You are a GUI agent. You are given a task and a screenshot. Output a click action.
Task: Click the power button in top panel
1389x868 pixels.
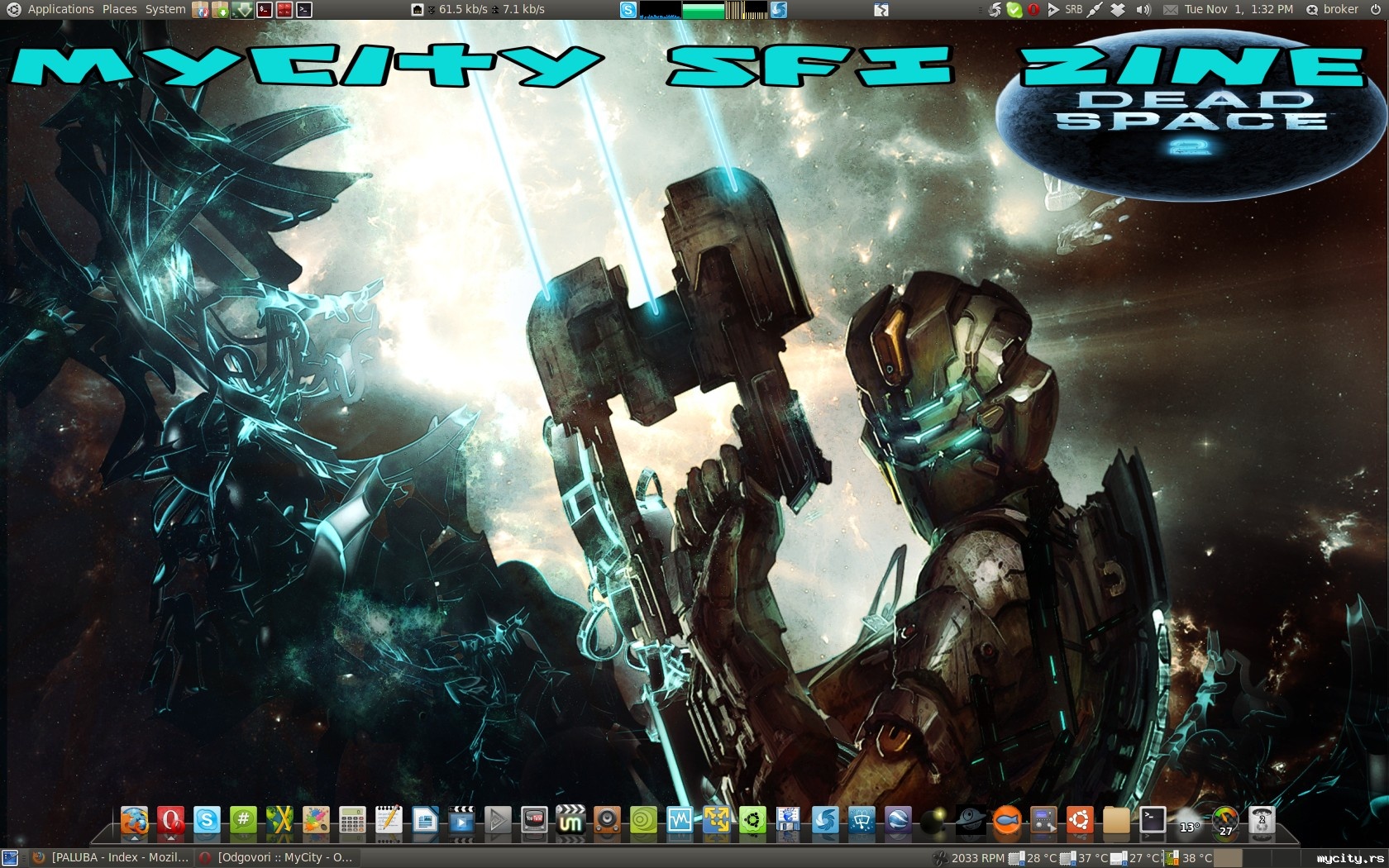pyautogui.click(x=1374, y=9)
